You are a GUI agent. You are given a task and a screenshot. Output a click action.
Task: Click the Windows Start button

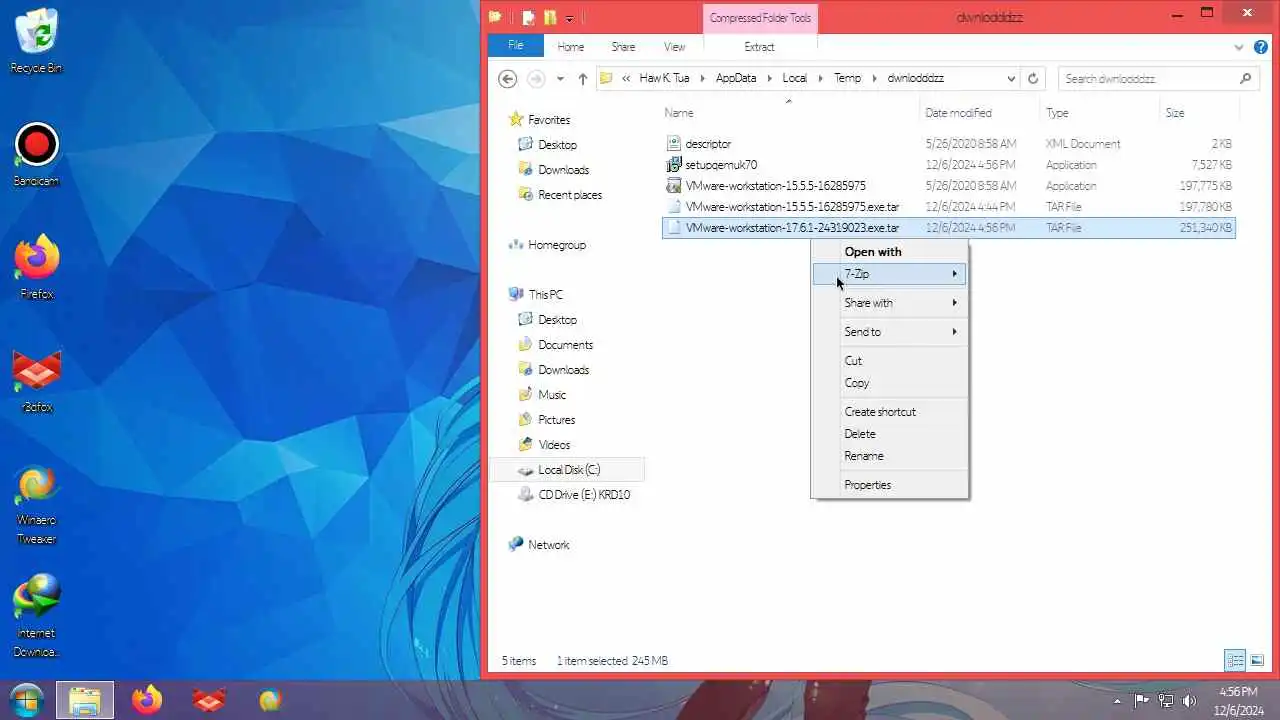[x=26, y=700]
